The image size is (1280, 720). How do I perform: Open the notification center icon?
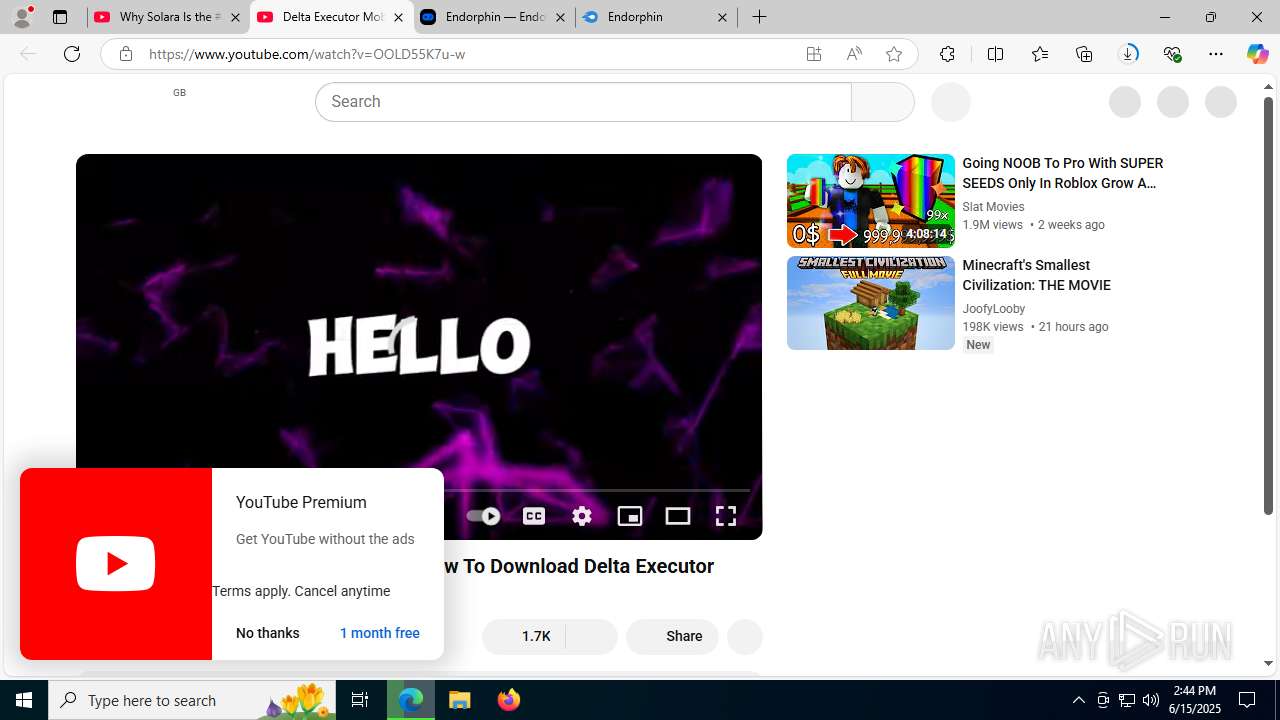tap(1247, 700)
